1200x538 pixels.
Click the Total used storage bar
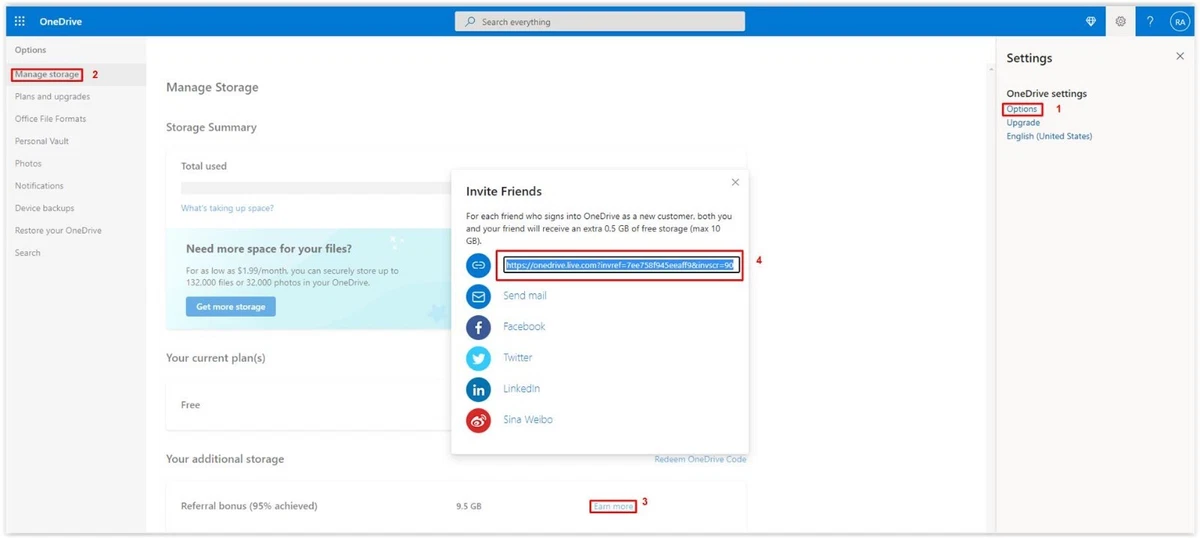(x=315, y=187)
